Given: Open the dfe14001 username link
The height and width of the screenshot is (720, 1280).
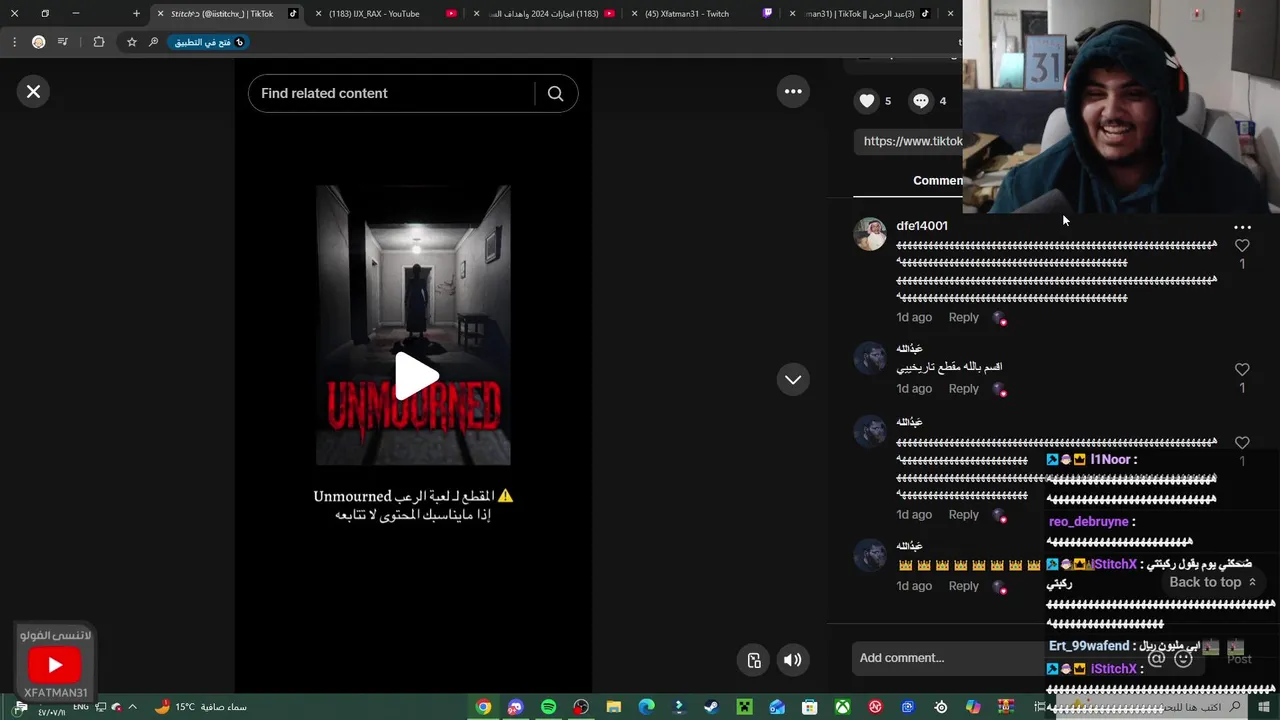Looking at the screenshot, I should (922, 226).
